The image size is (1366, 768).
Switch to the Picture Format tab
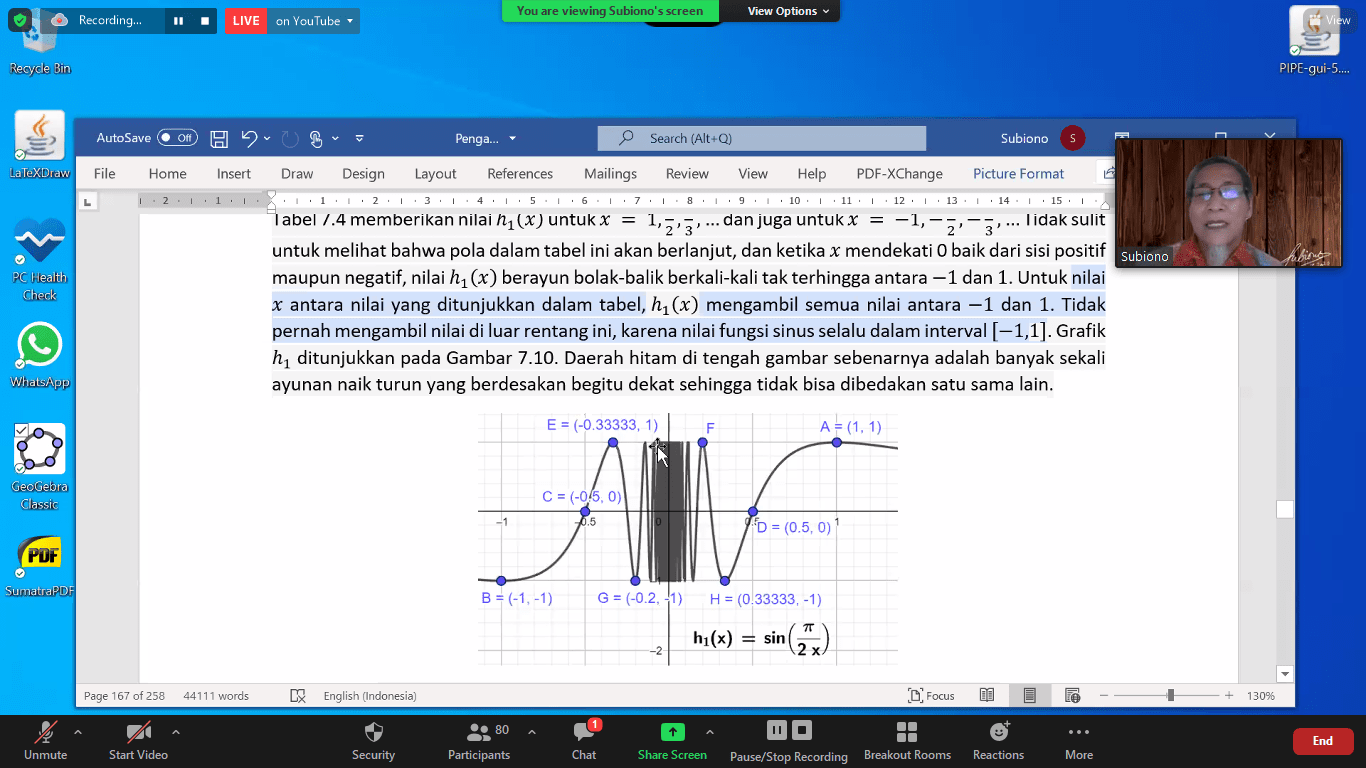point(1018,174)
